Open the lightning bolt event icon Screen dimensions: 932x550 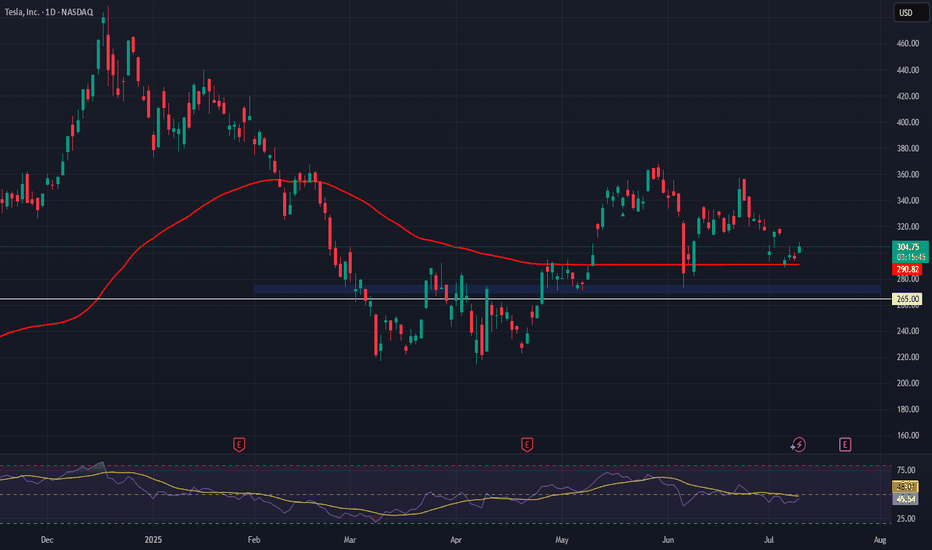[798, 444]
